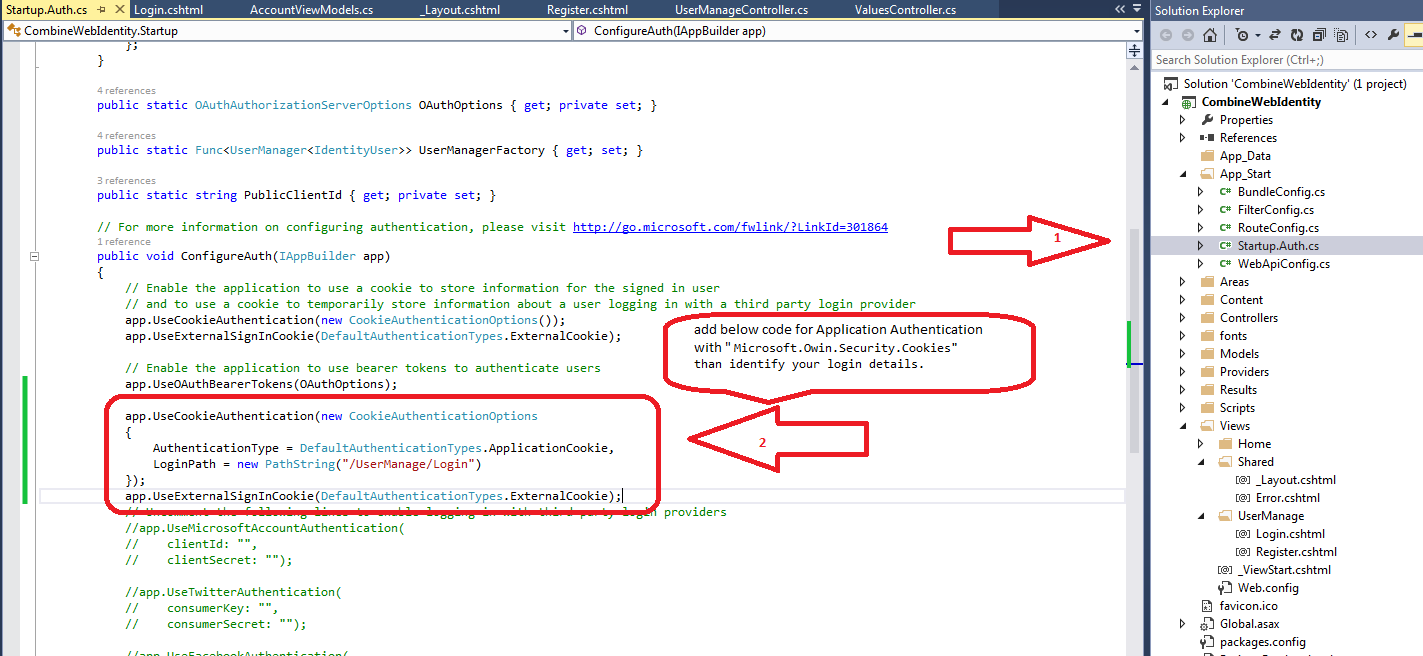The image size is (1423, 656).
Task: Click the config file icon beside Web.config
Action: (x=1225, y=588)
